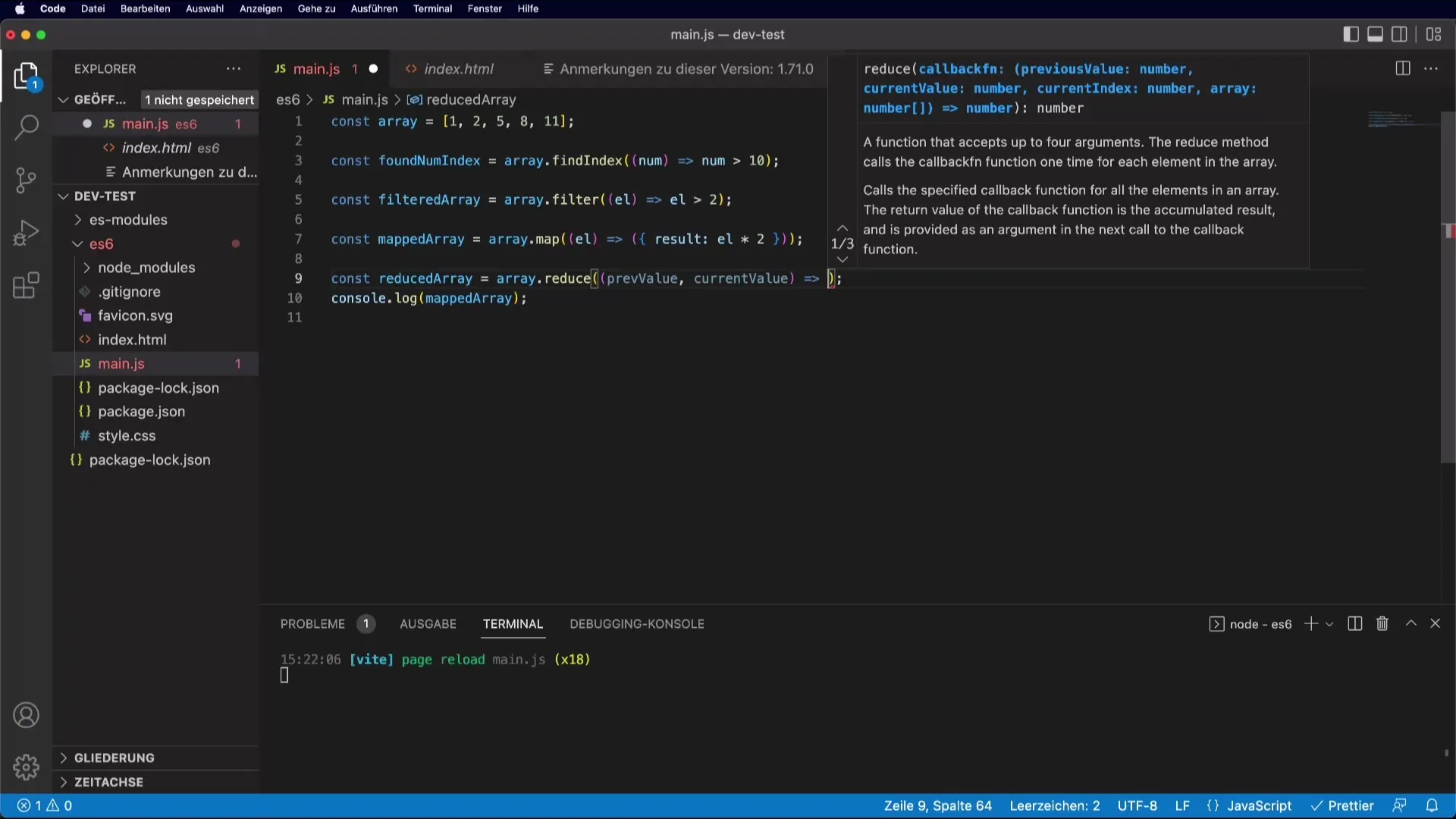Show previous signature in parameter hint
The width and height of the screenshot is (1456, 819).
click(x=842, y=227)
